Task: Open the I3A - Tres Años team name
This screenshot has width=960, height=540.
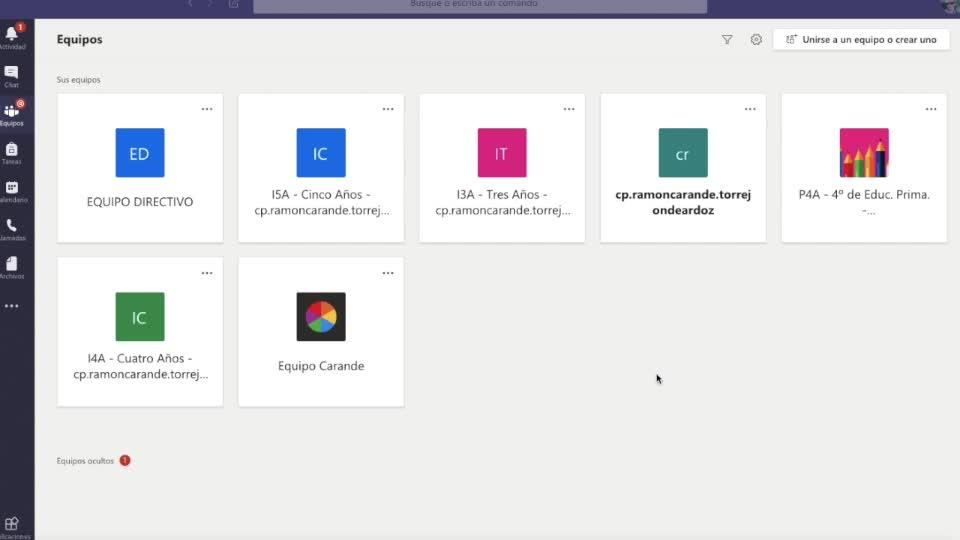Action: (x=503, y=202)
